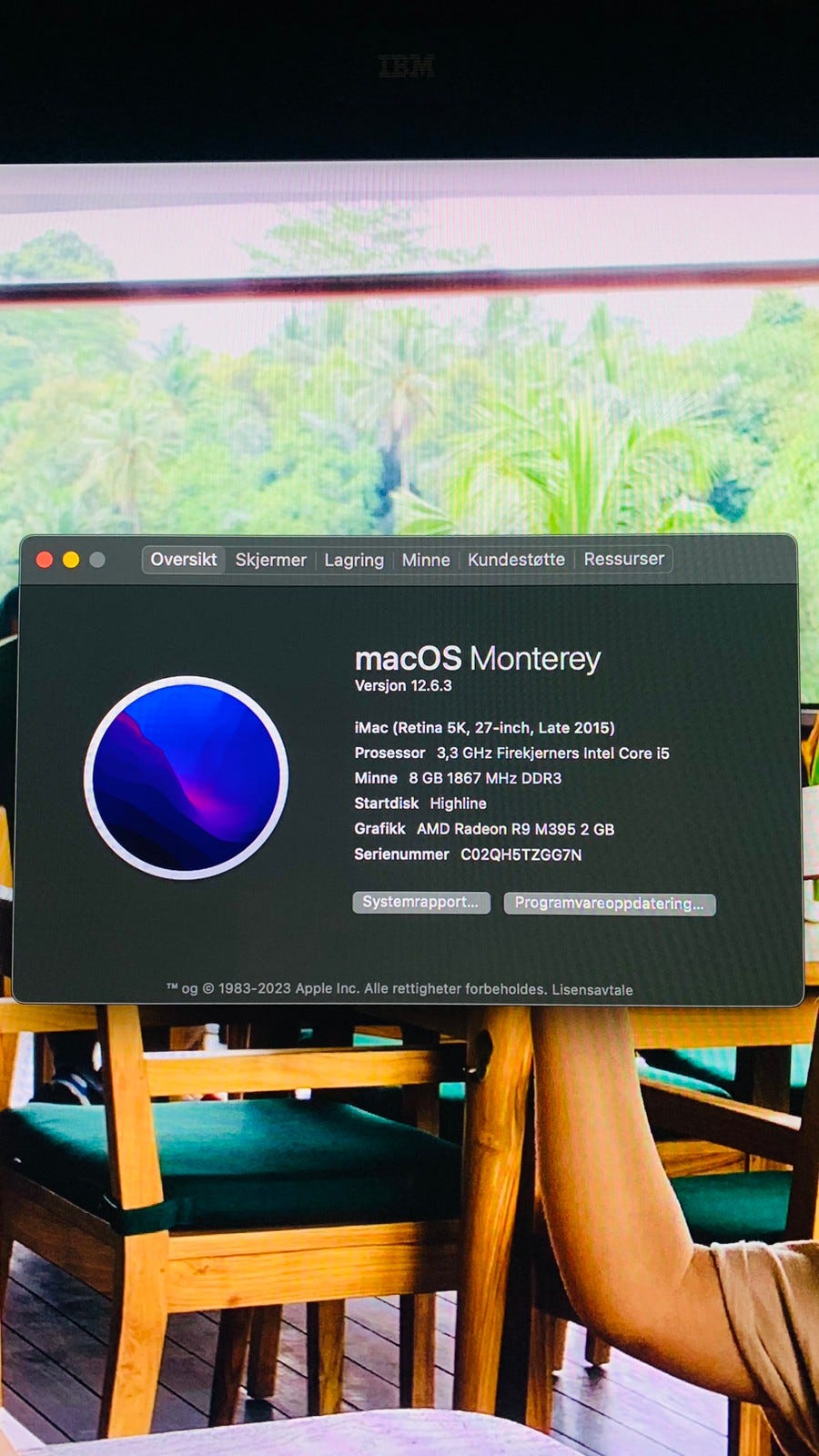The height and width of the screenshot is (1456, 819).
Task: Click the iMac (Retina 5K, 27-inch, Late 2015) line
Action: coord(484,727)
